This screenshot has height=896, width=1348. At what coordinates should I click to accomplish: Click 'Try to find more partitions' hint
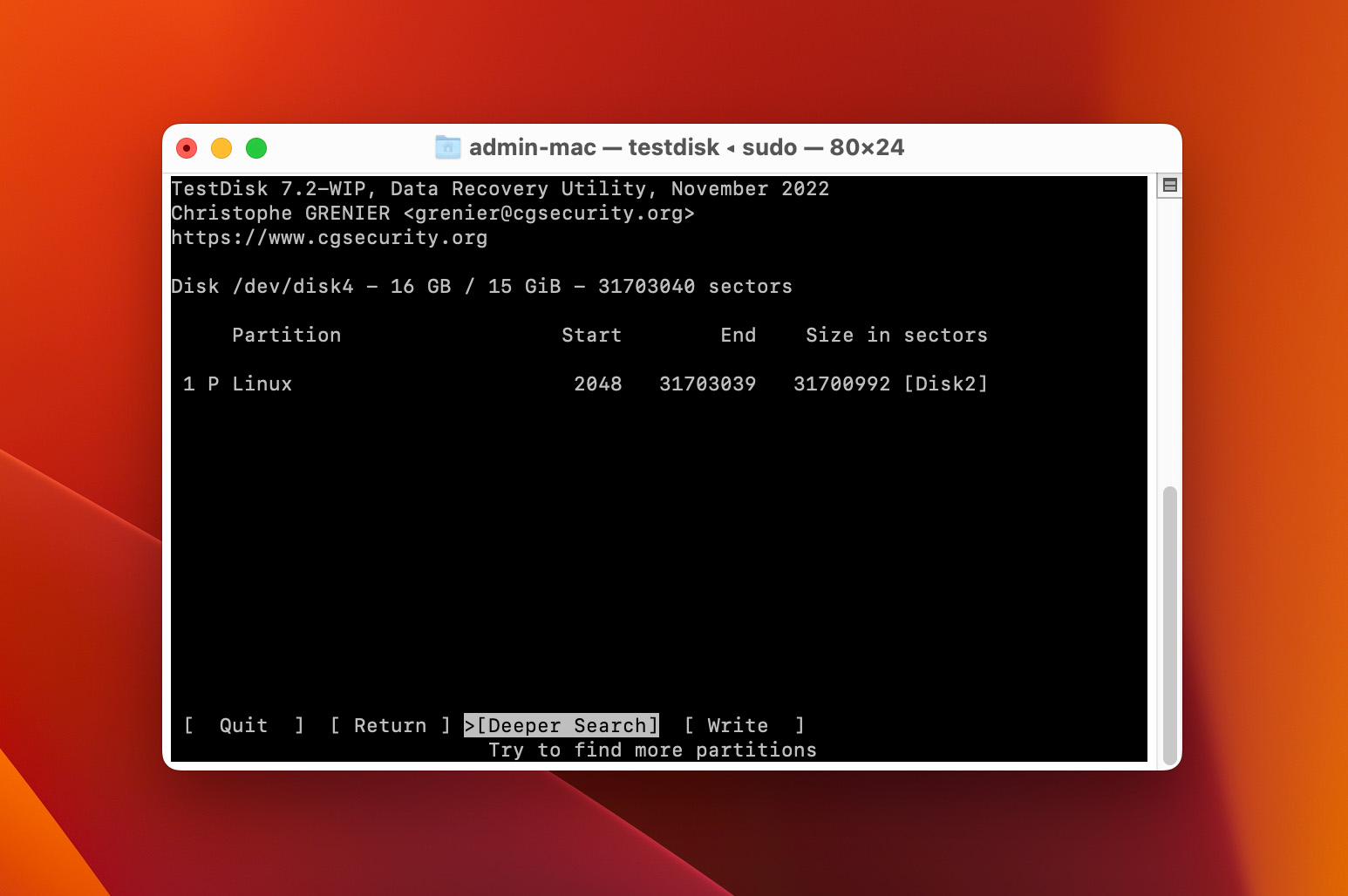653,750
